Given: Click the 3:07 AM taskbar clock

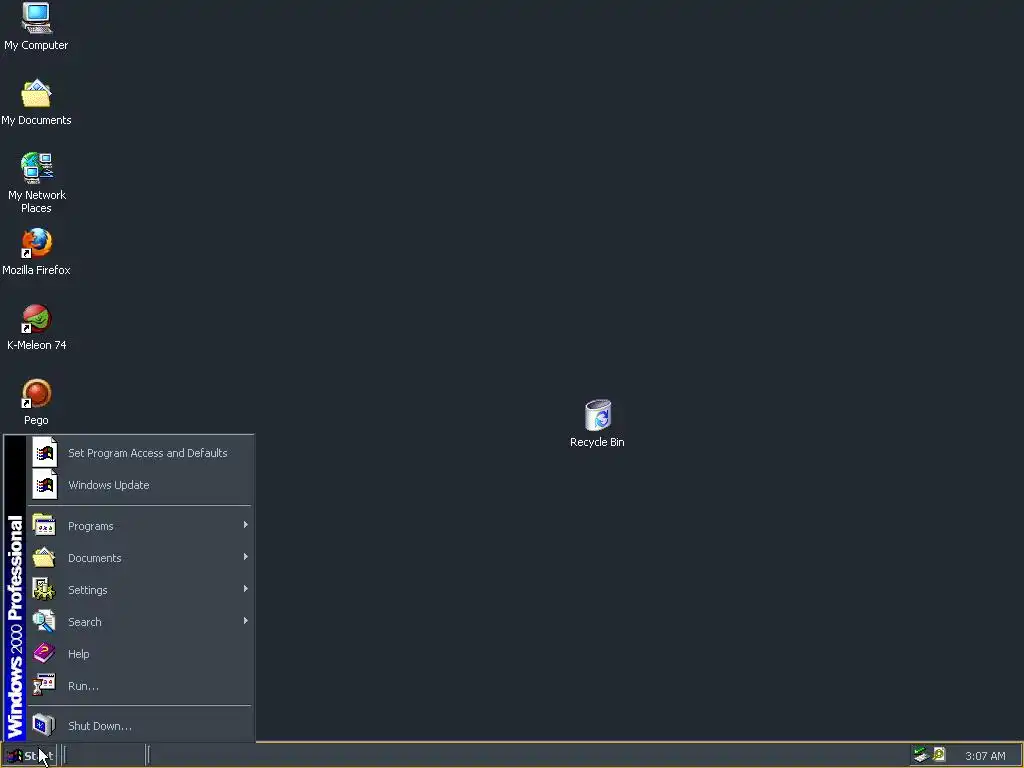Looking at the screenshot, I should [x=985, y=756].
